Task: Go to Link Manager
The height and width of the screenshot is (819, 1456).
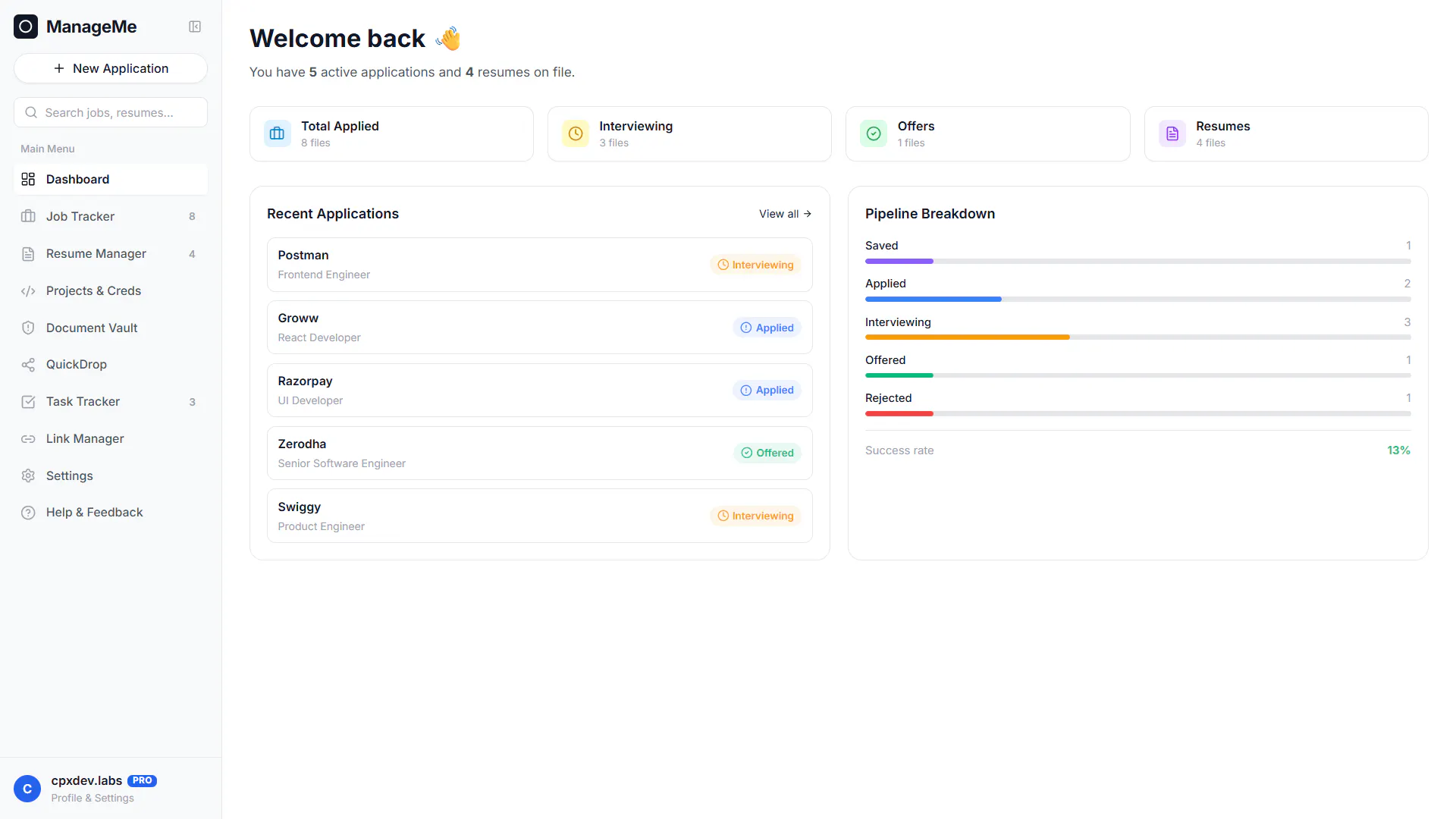Action: click(x=111, y=438)
